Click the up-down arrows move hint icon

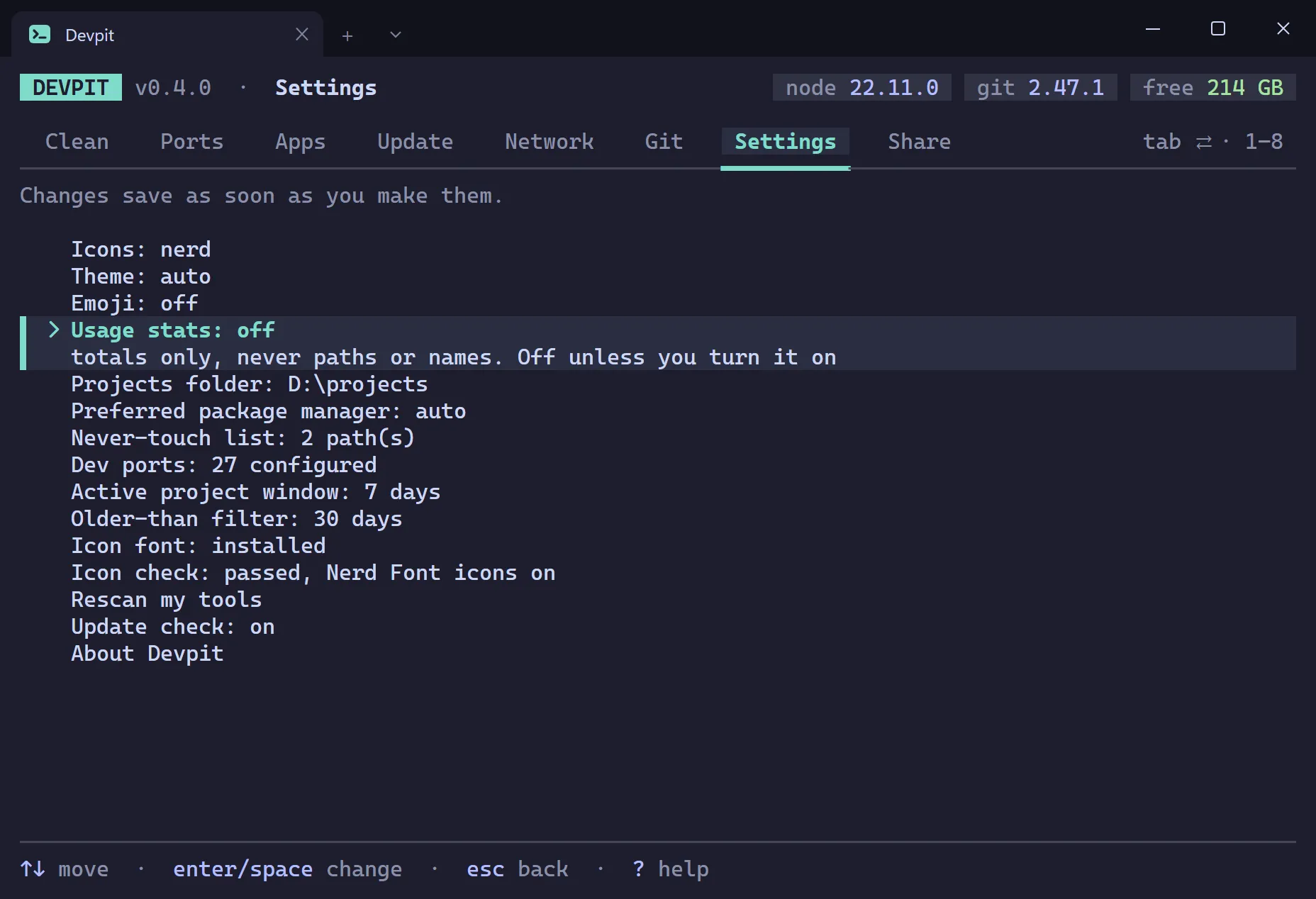pyautogui.click(x=33, y=869)
